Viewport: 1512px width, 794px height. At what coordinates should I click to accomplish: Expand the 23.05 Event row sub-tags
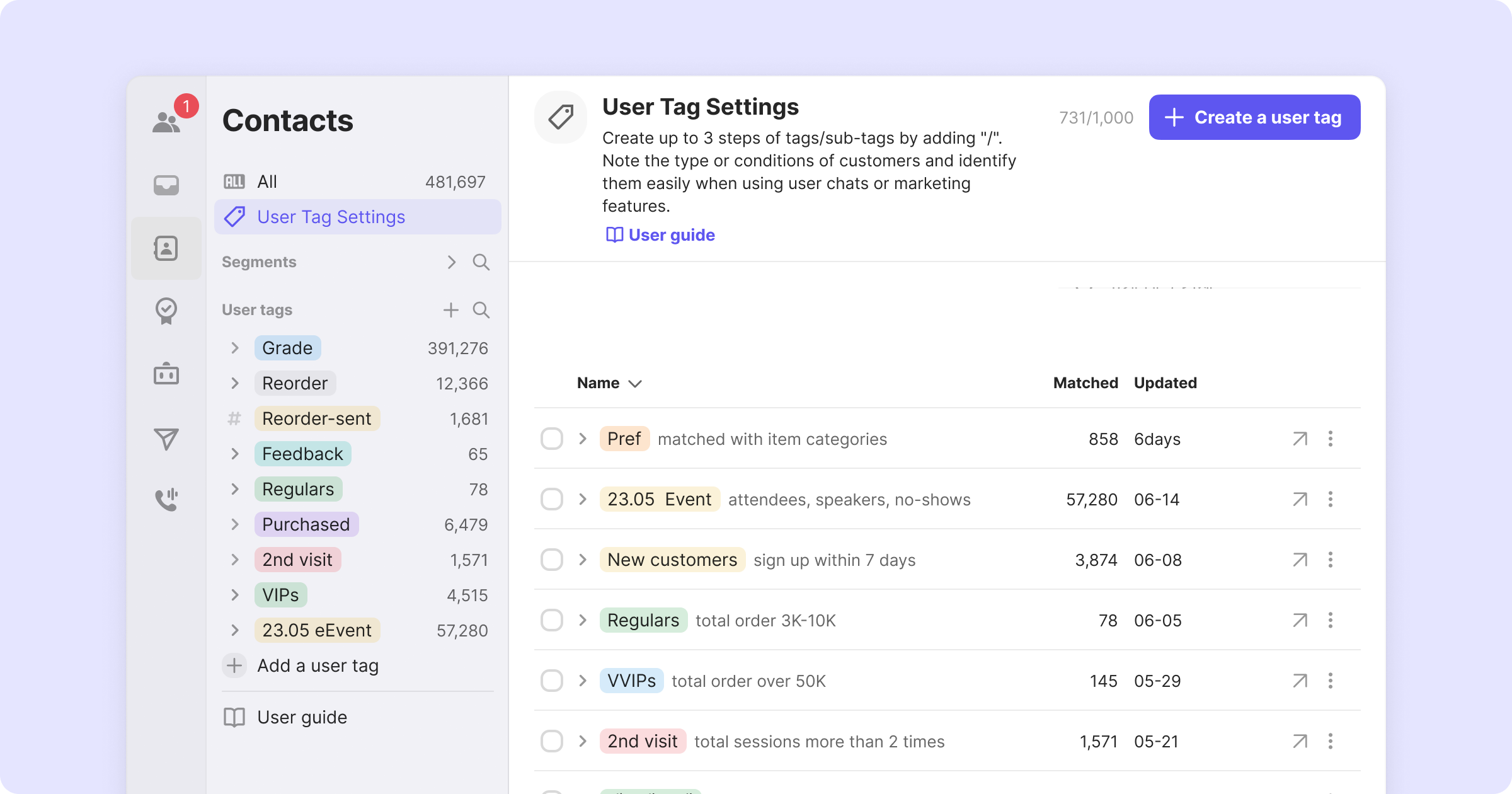tap(583, 499)
